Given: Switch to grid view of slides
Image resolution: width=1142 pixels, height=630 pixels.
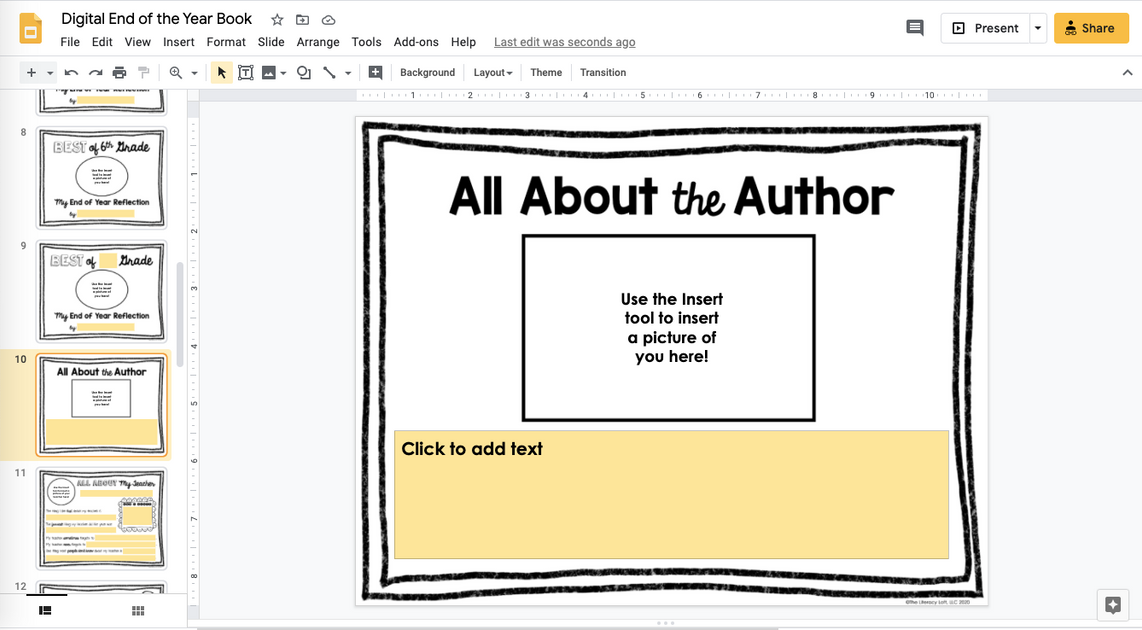Looking at the screenshot, I should 137,610.
